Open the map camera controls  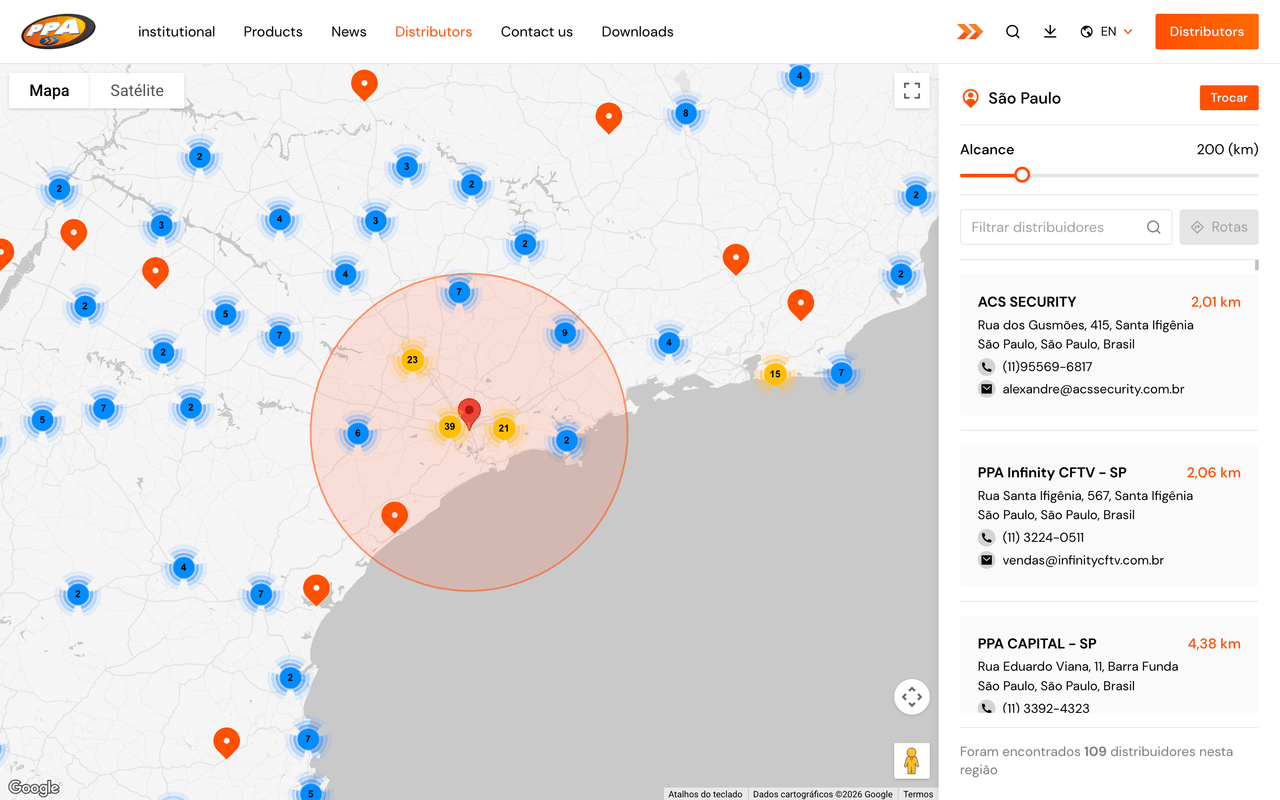click(x=912, y=697)
